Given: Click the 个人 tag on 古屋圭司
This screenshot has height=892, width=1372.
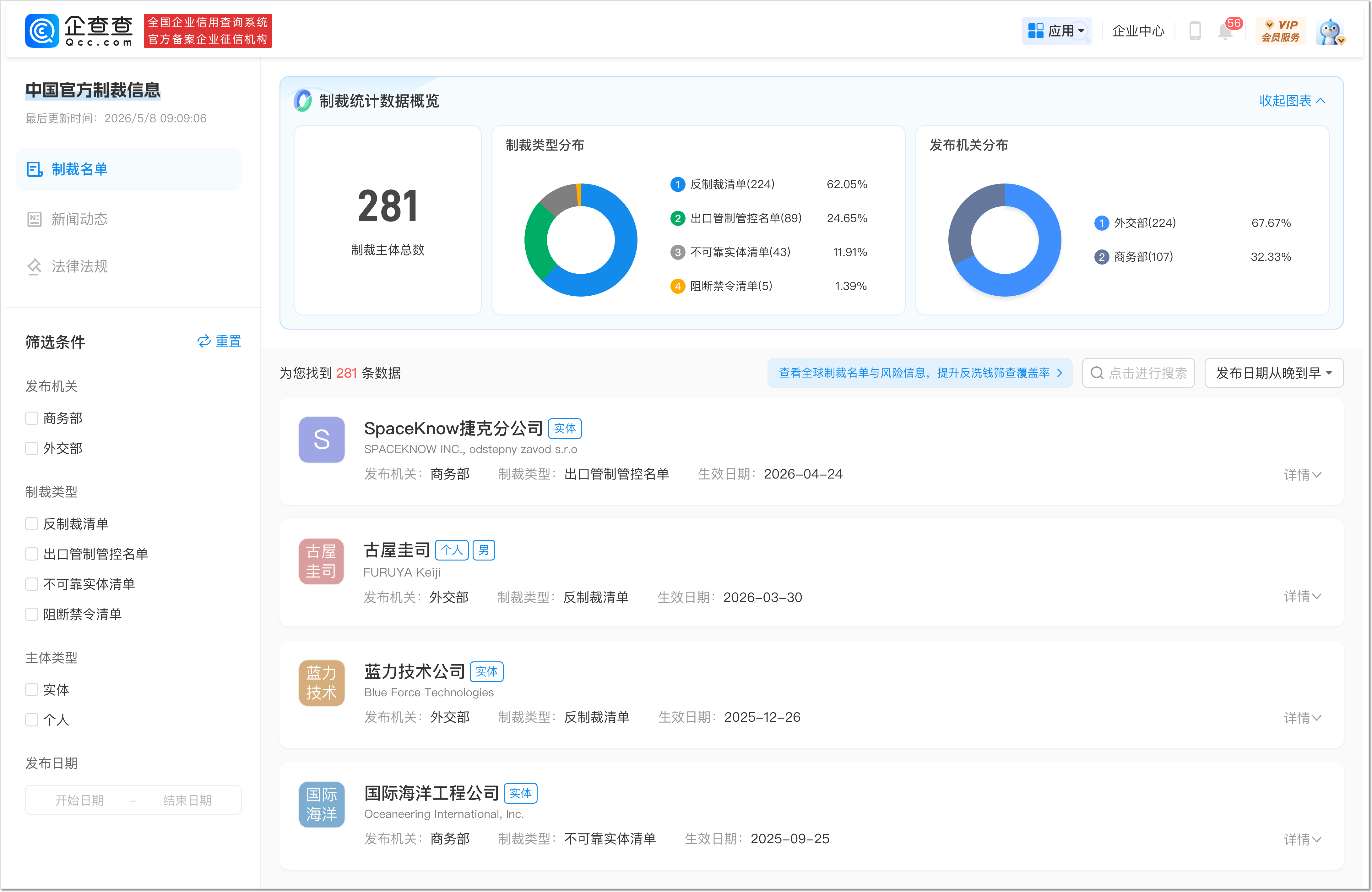Looking at the screenshot, I should (x=452, y=550).
